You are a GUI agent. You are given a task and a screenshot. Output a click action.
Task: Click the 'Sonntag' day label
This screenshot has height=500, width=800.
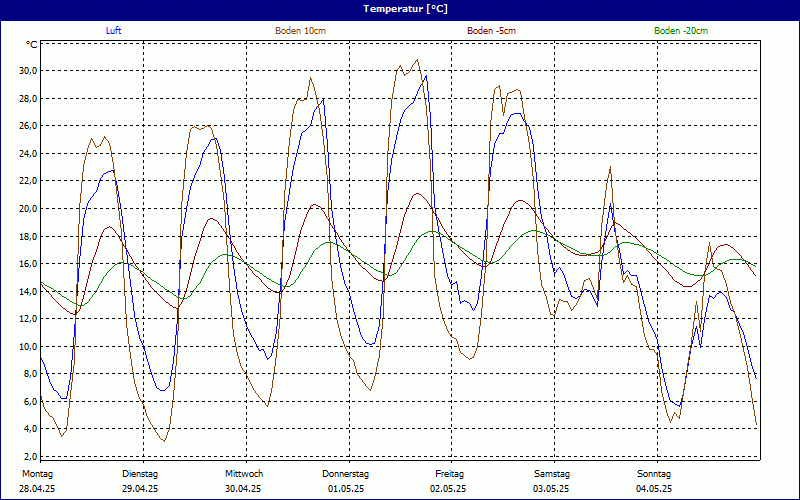pyautogui.click(x=654, y=474)
